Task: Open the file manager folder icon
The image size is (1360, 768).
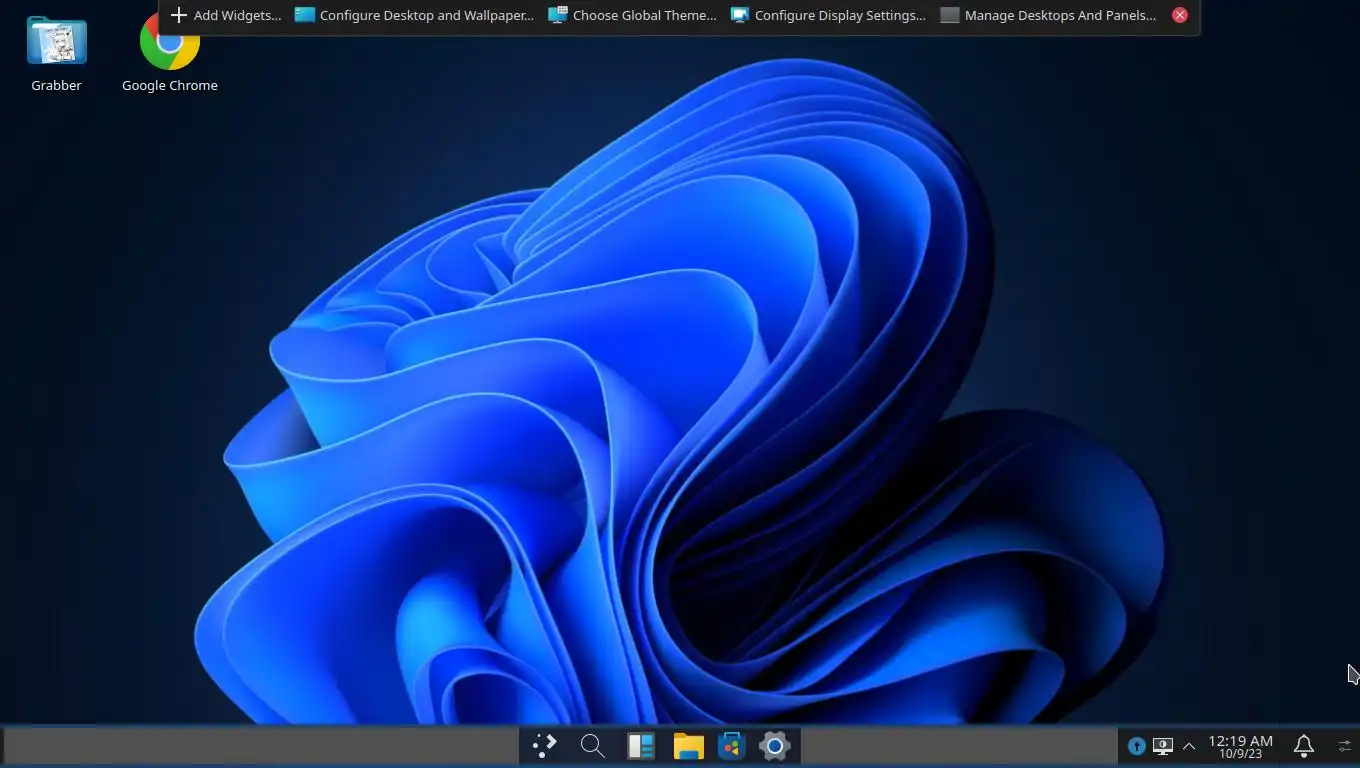Action: (x=688, y=746)
